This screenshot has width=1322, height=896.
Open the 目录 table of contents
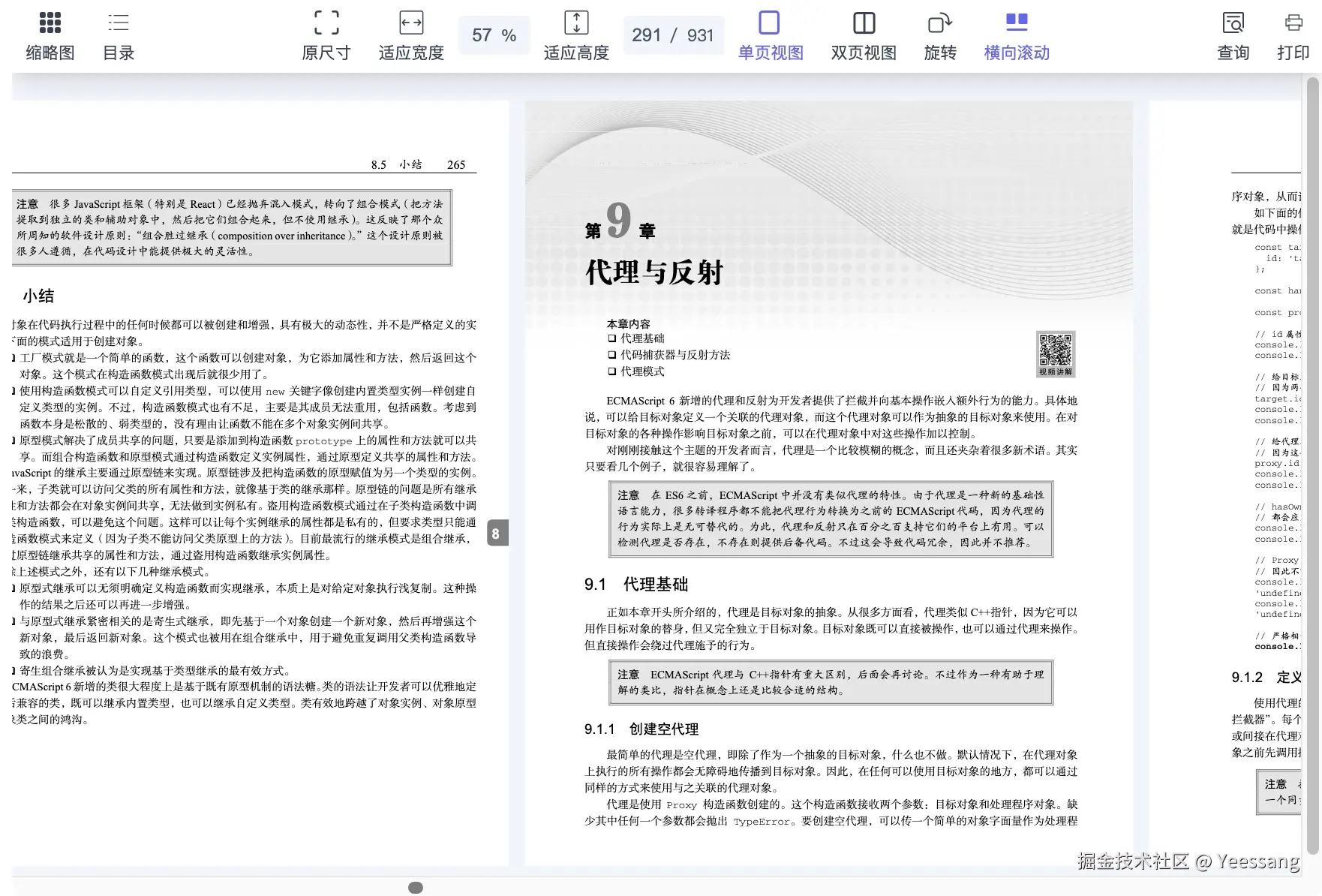118,34
